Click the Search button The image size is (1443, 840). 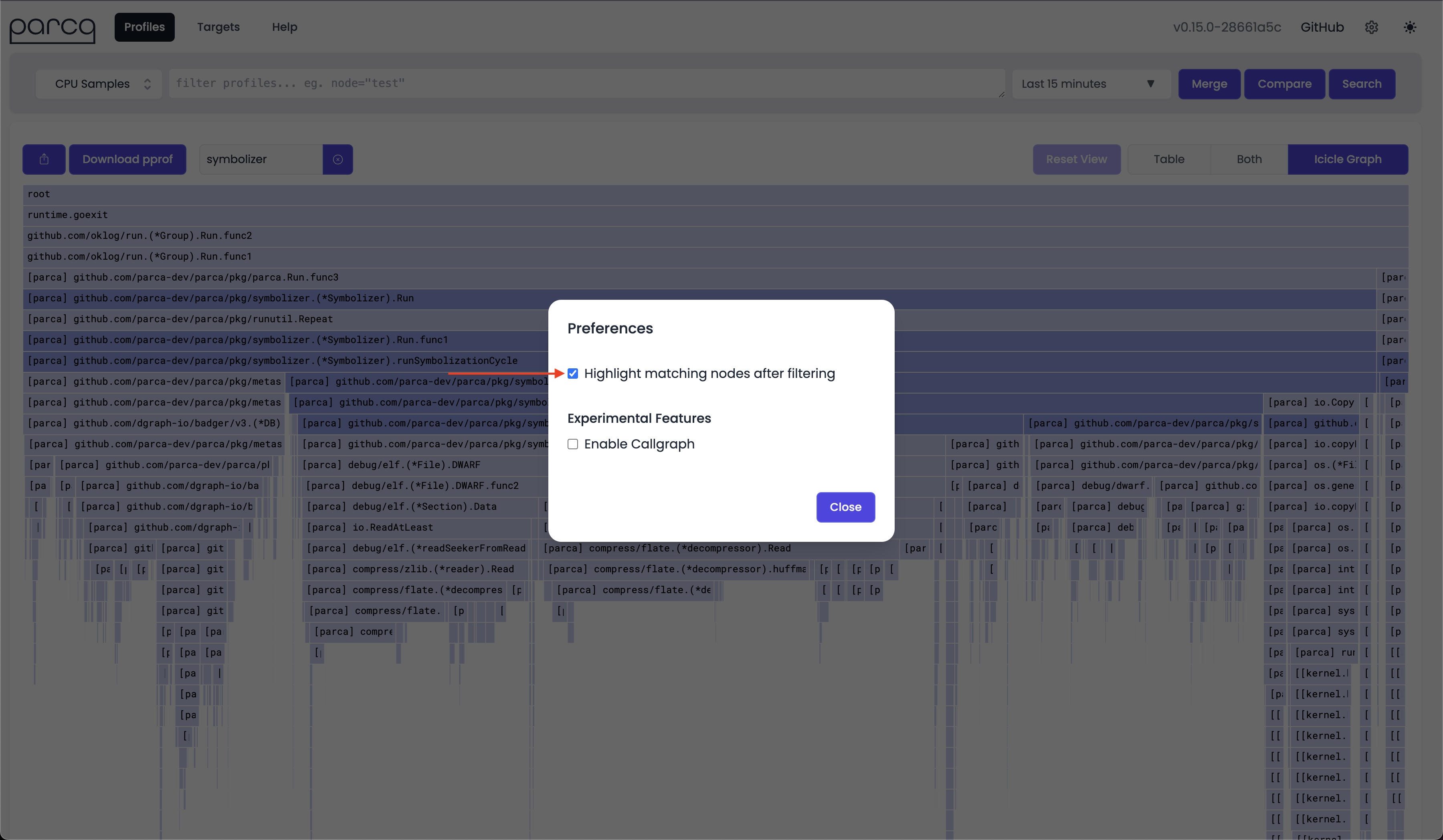(1362, 84)
